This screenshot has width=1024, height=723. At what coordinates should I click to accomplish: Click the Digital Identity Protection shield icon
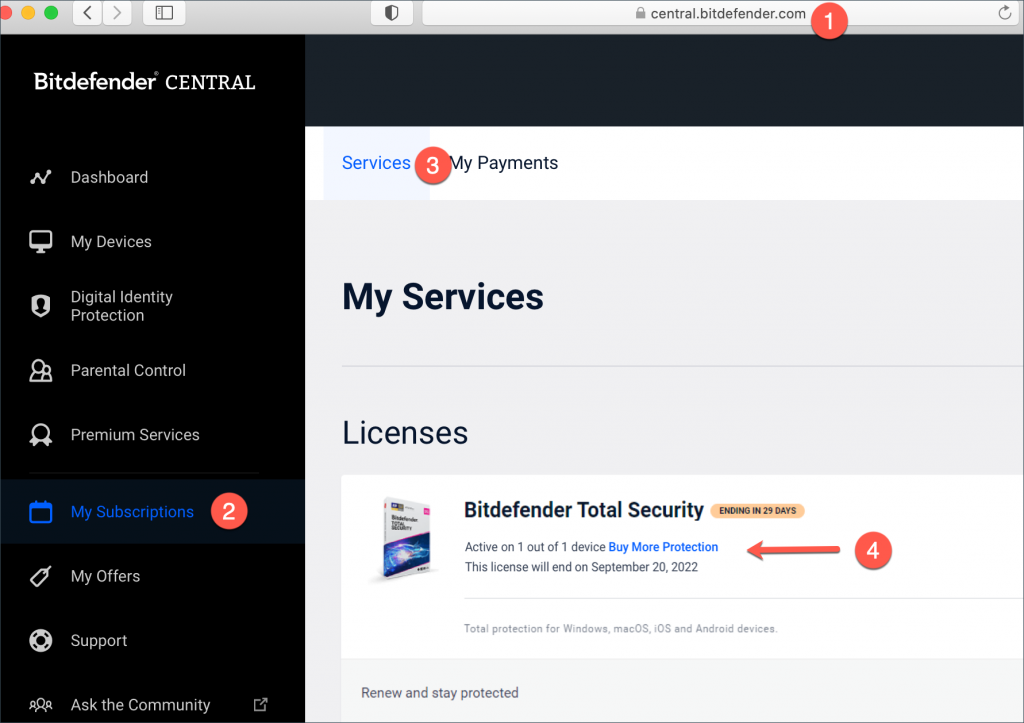[x=40, y=306]
